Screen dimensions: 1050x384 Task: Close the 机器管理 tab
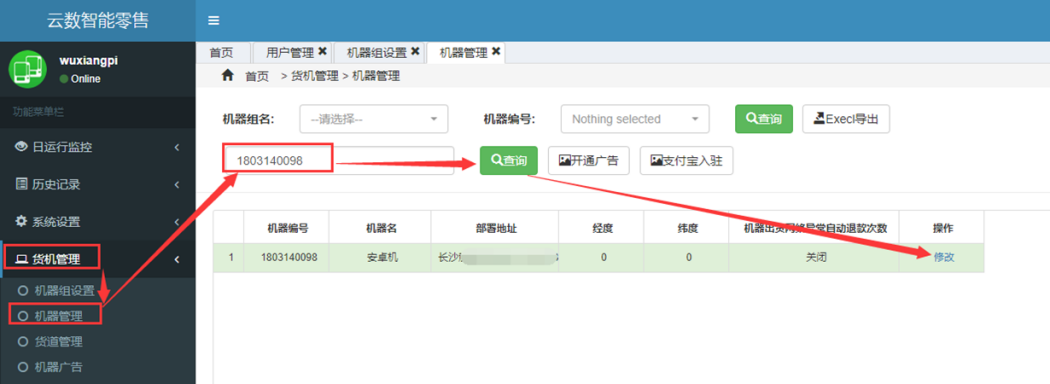(x=496, y=51)
